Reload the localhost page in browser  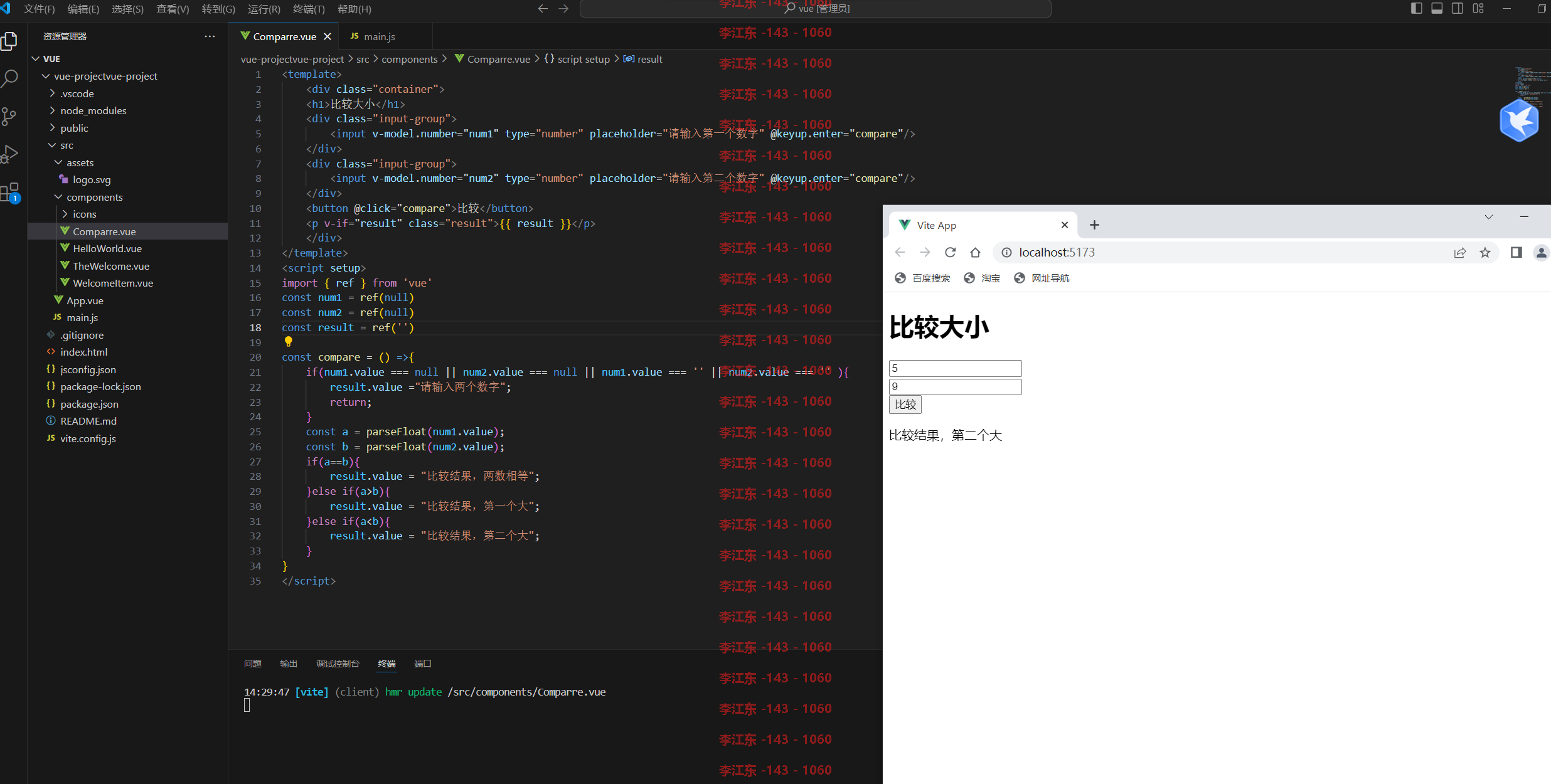tap(950, 252)
